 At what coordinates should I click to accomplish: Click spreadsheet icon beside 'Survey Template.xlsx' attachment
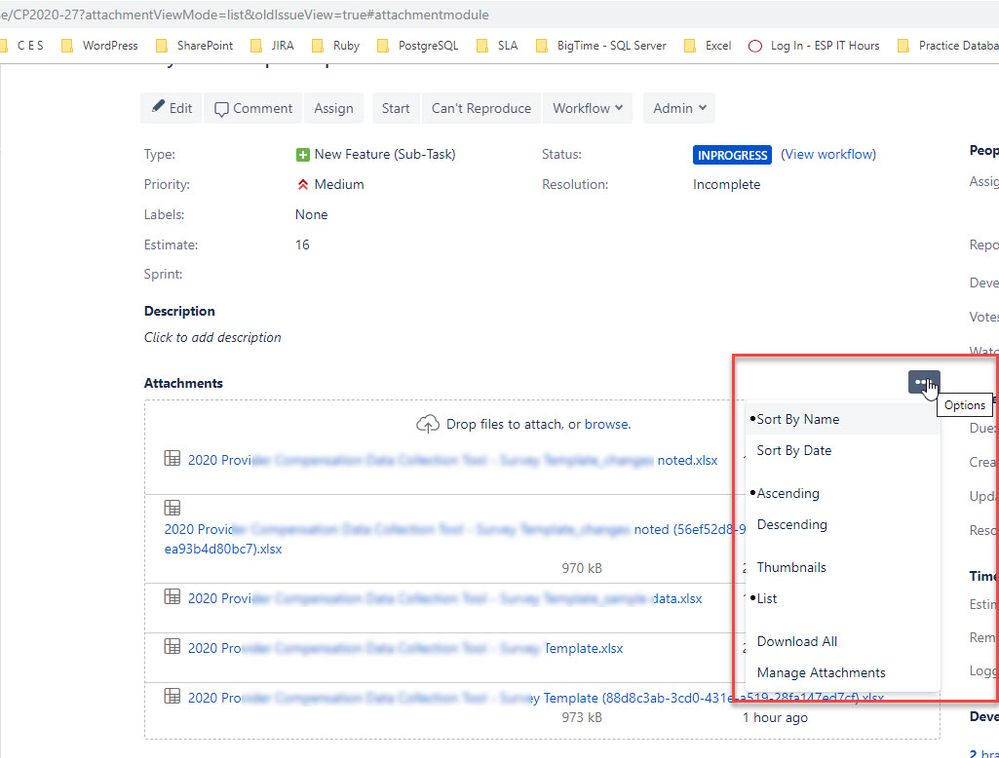click(172, 646)
